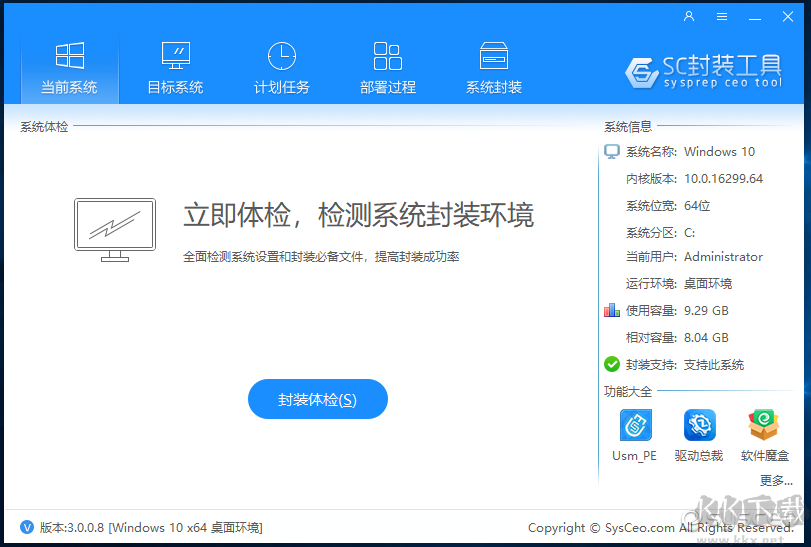Click the version info icon in status bar

click(26, 527)
